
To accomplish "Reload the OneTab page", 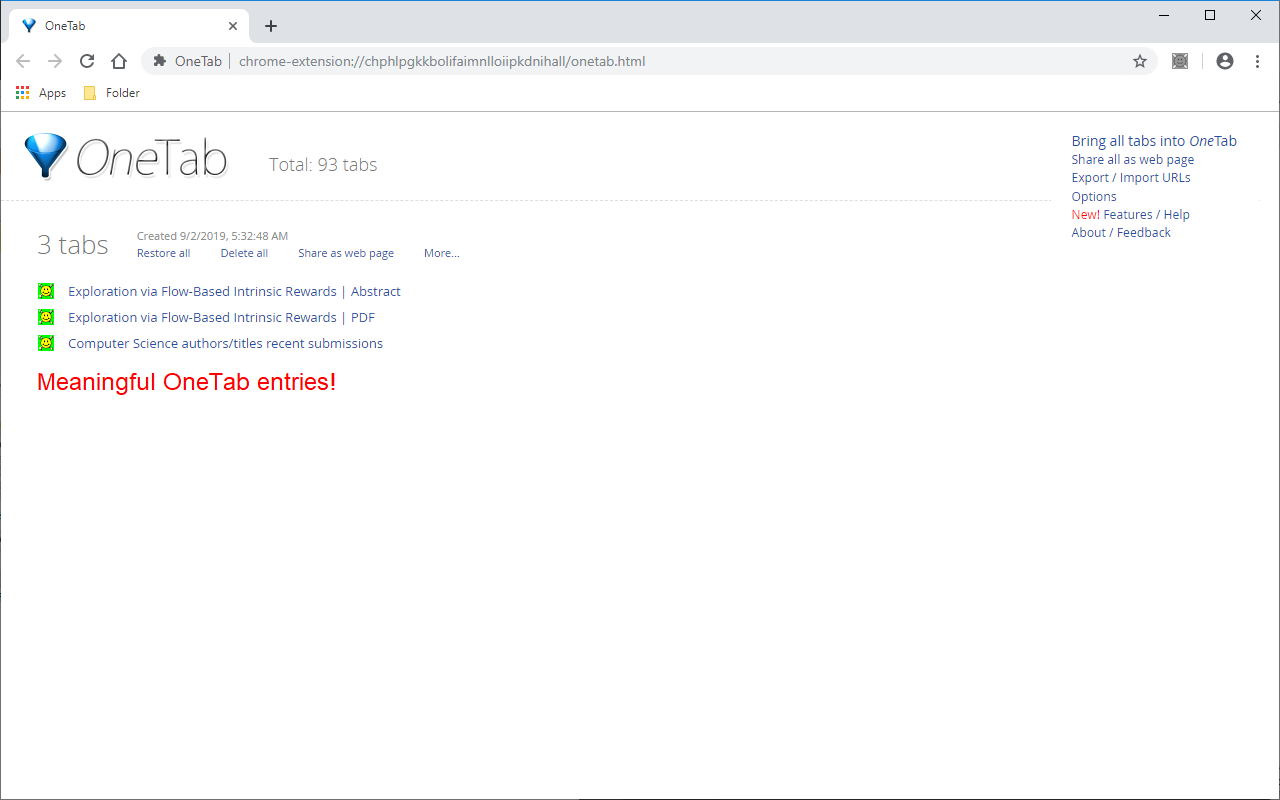I will click(x=87, y=61).
